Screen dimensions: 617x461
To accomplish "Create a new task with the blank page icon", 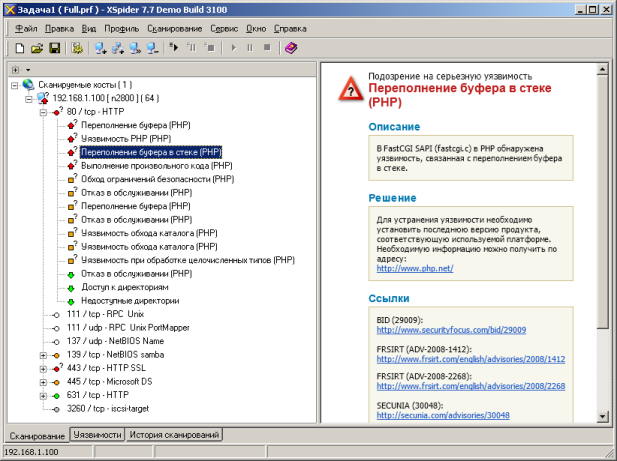I will click(19, 48).
